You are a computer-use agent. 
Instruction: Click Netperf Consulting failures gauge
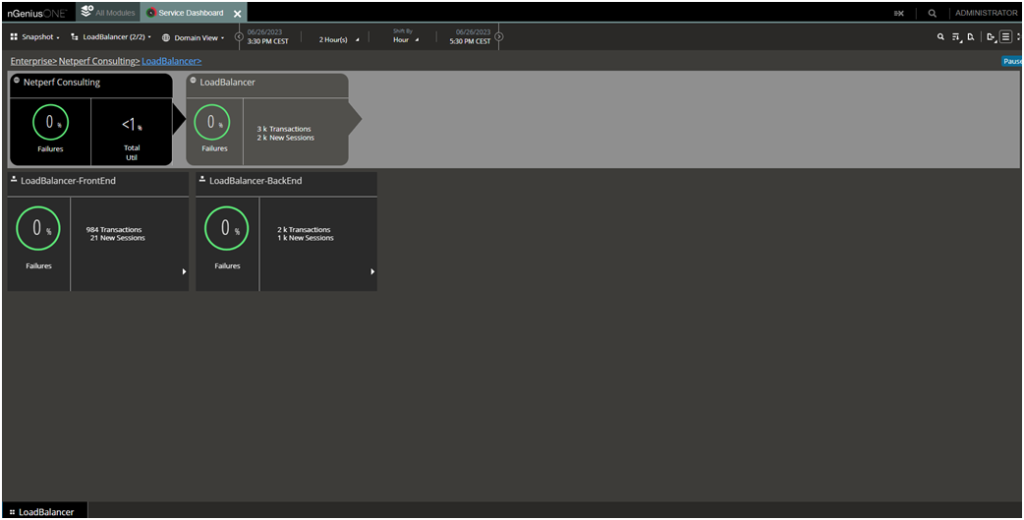point(50,122)
